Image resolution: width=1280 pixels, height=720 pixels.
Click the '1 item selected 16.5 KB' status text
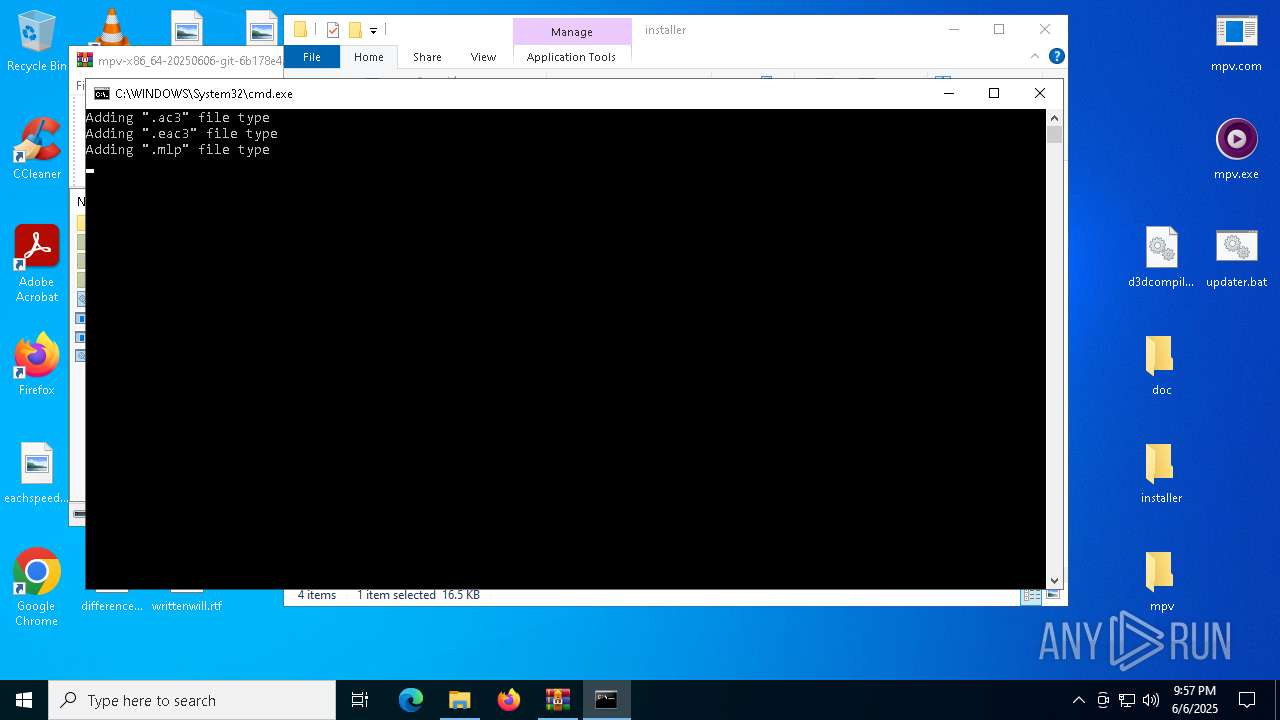tap(418, 595)
